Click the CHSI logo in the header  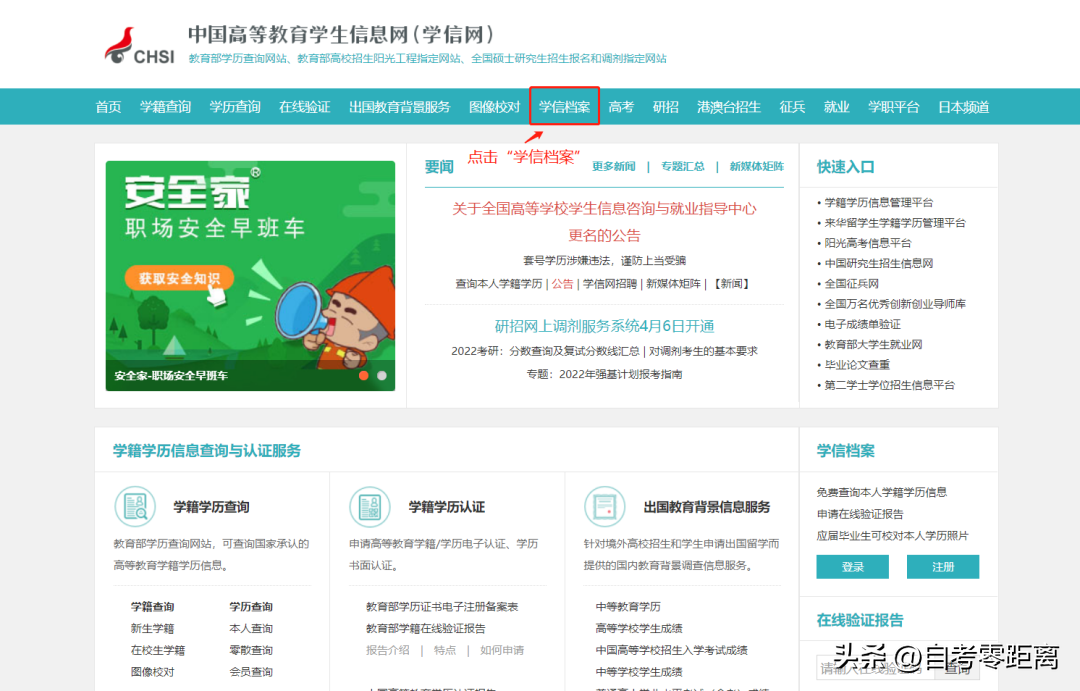tap(139, 46)
